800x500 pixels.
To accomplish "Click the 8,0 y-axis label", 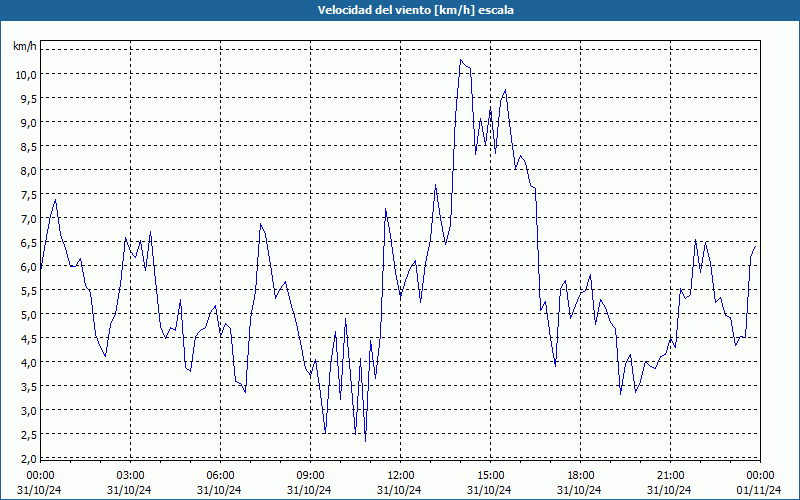I will coord(29,170).
